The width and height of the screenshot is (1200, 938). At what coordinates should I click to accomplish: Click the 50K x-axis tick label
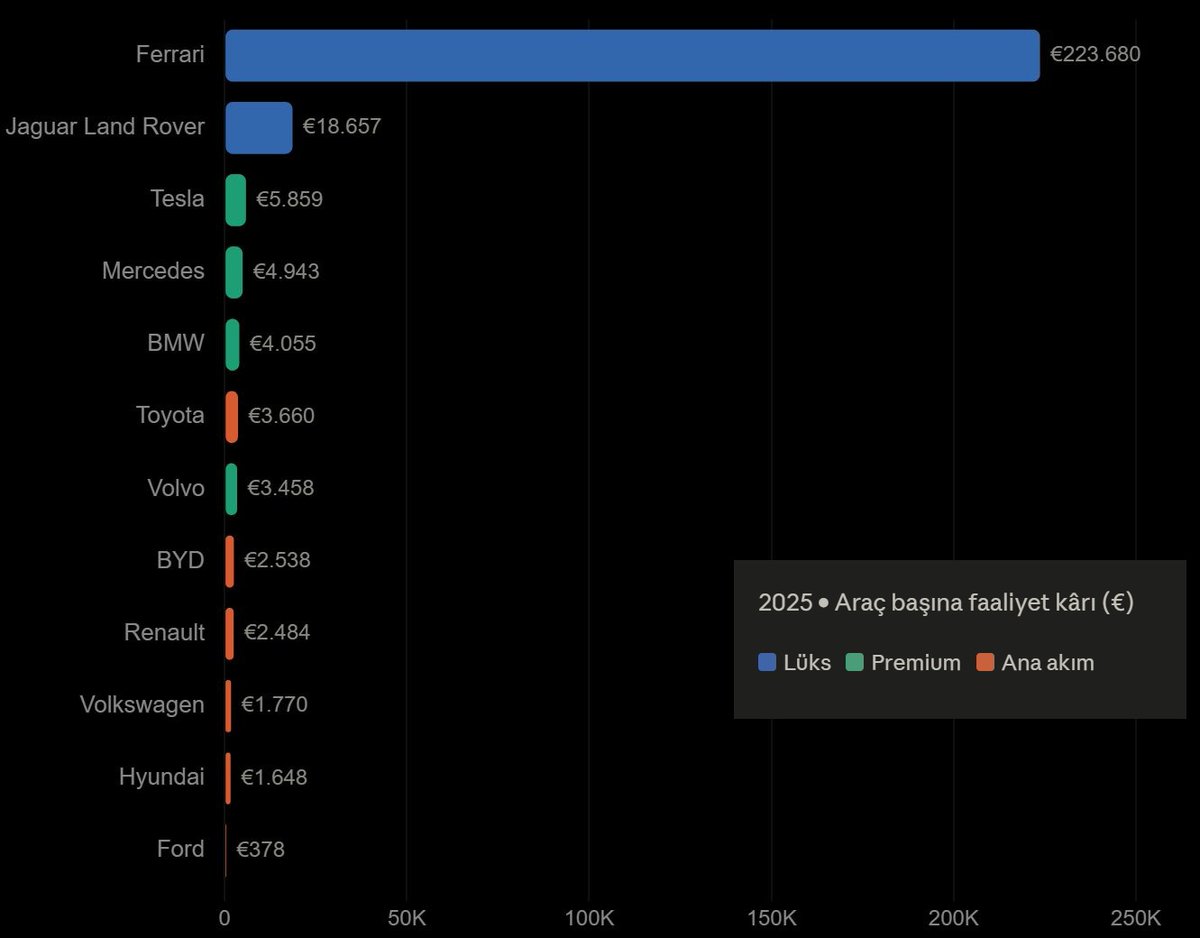(407, 918)
